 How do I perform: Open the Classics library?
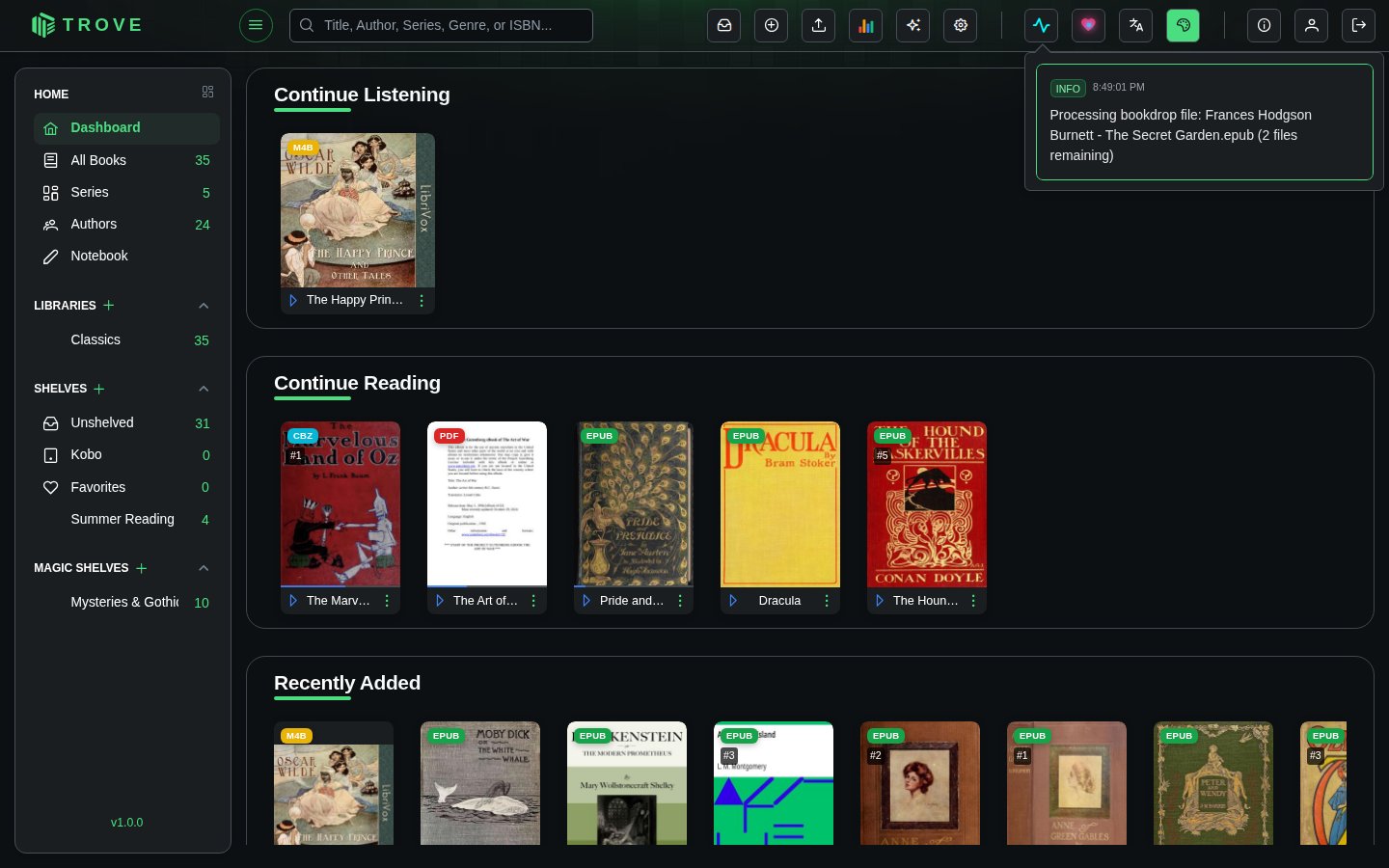coord(126,340)
